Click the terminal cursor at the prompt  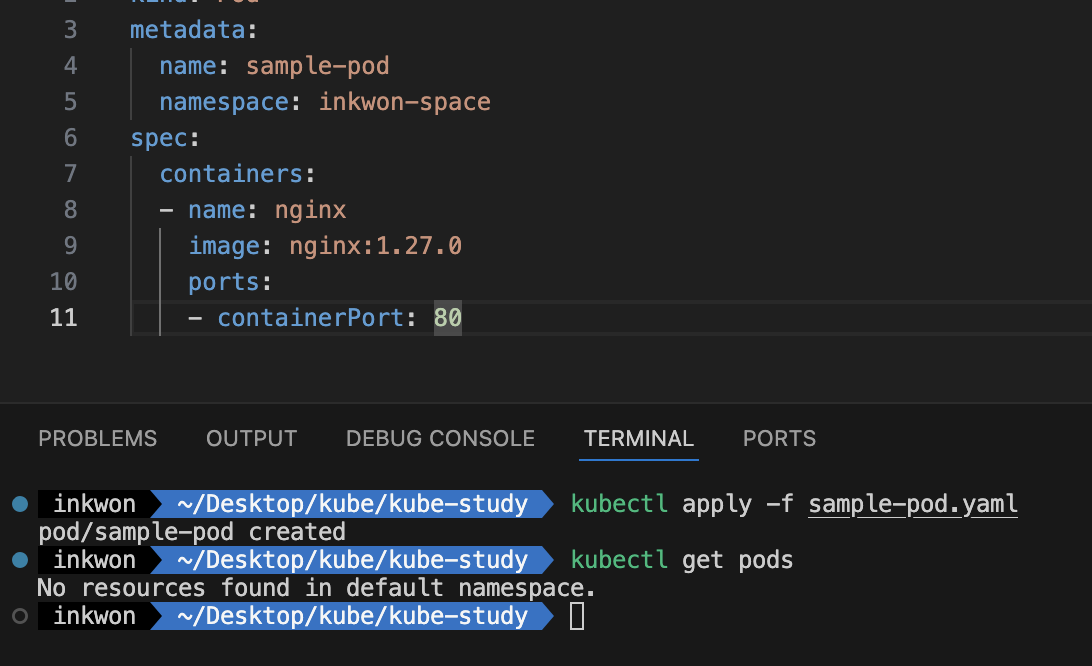click(577, 616)
